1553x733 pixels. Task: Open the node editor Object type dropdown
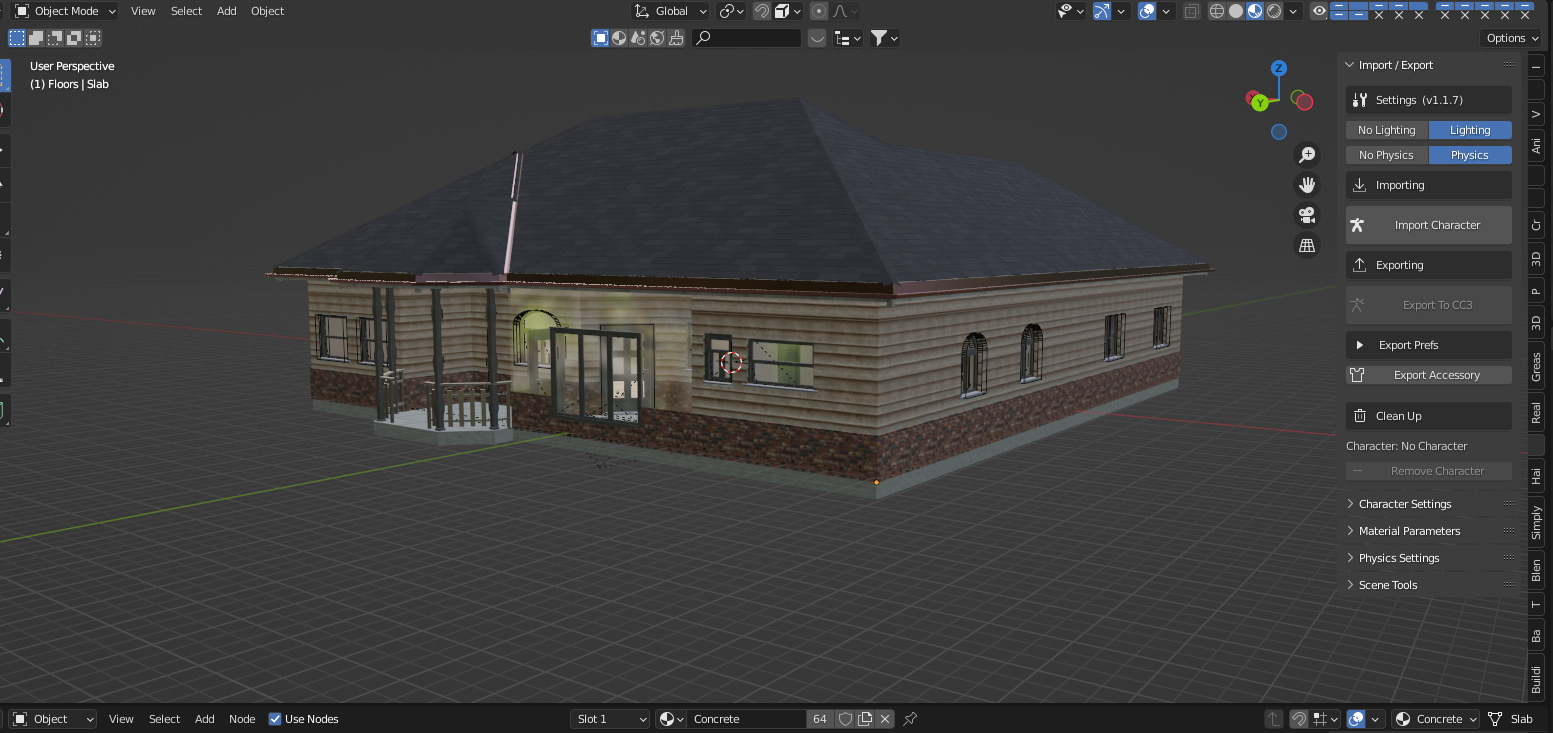pyautogui.click(x=53, y=719)
